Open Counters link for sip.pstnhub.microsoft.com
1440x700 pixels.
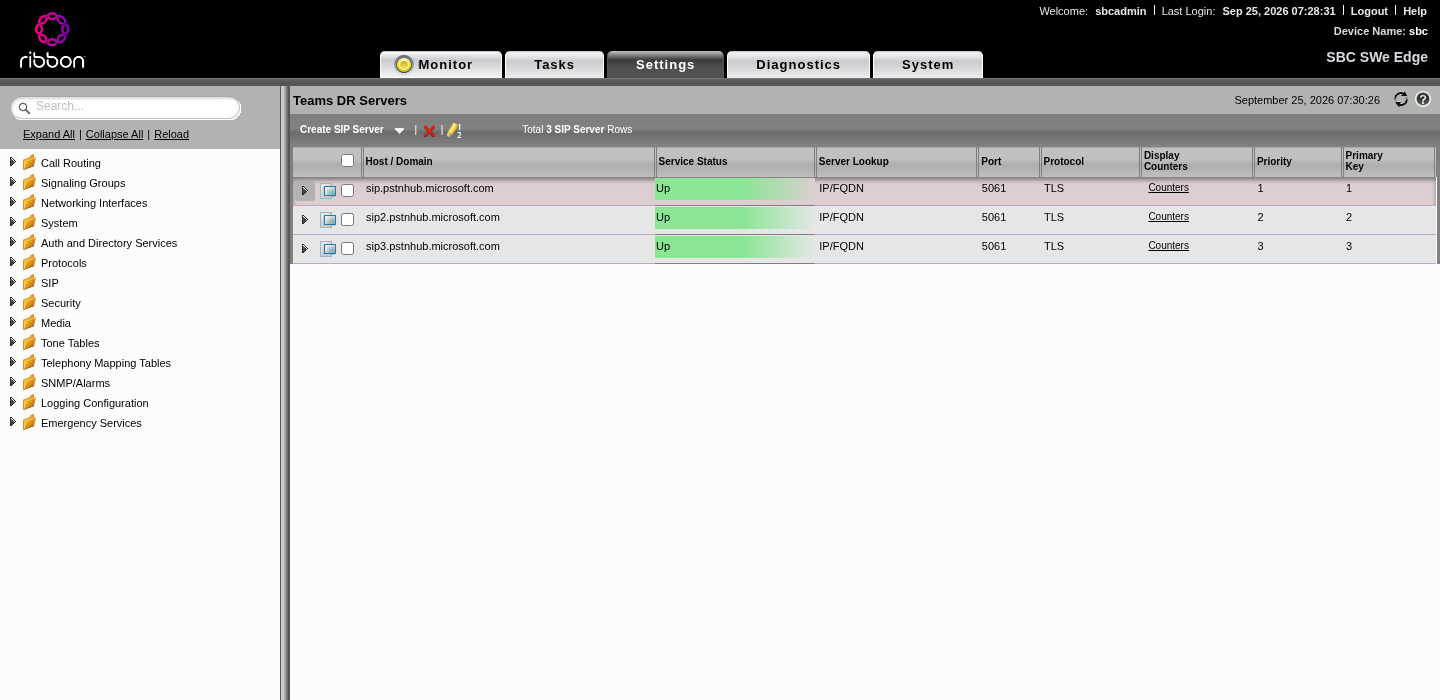[x=1168, y=188]
